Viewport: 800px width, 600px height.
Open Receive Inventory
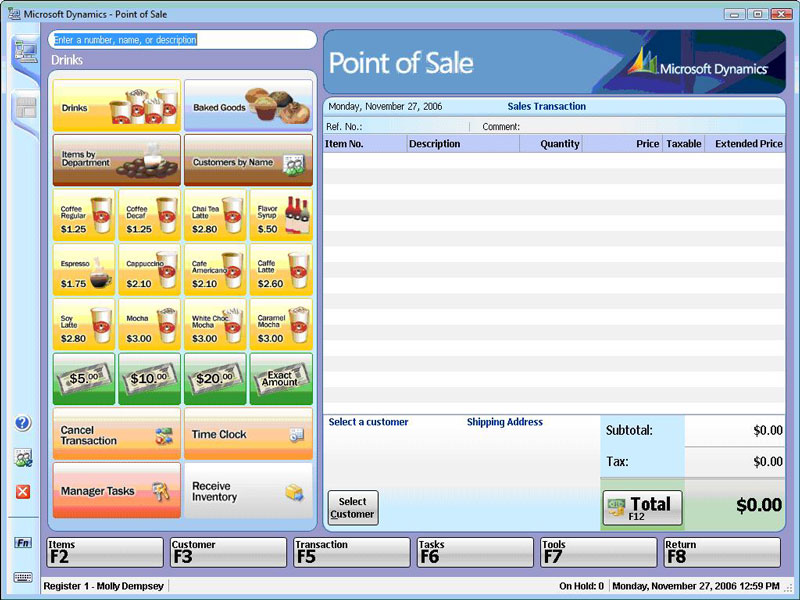click(x=248, y=490)
